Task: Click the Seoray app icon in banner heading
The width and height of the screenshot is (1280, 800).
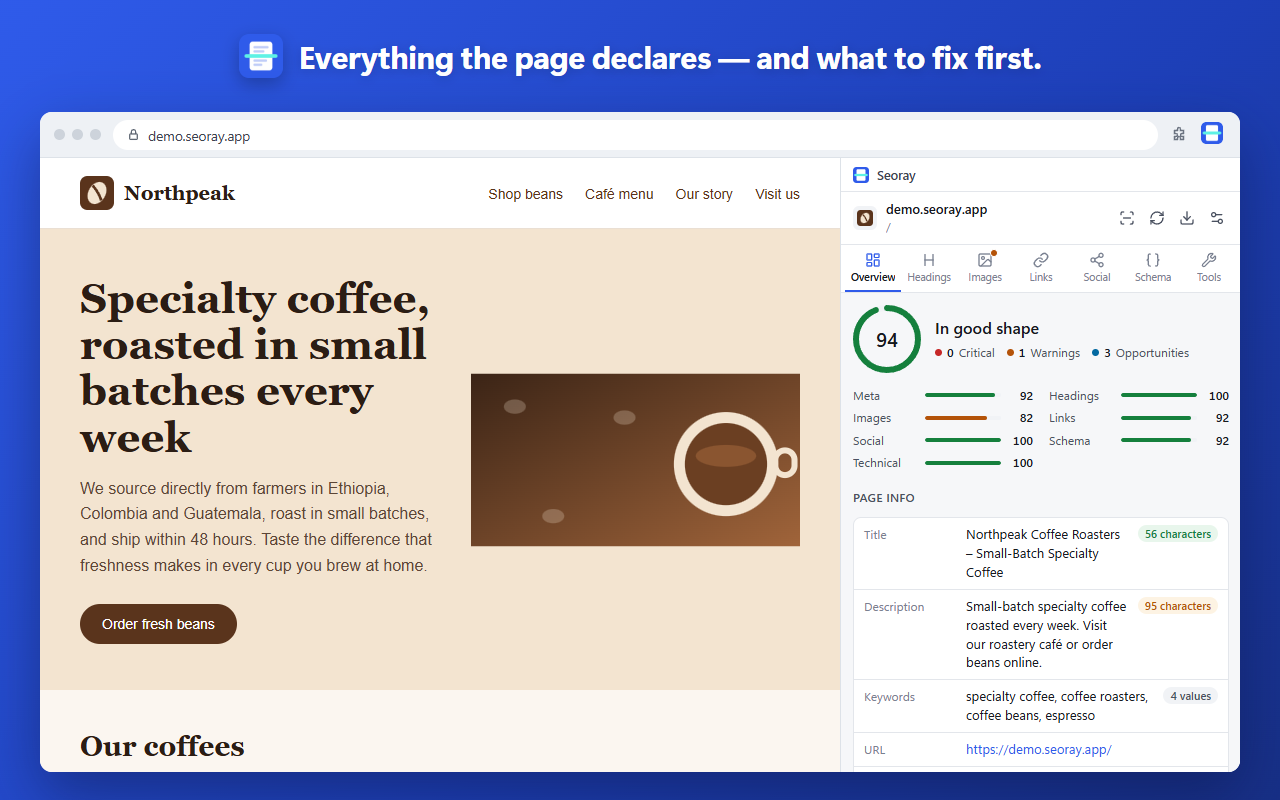Action: tap(261, 57)
